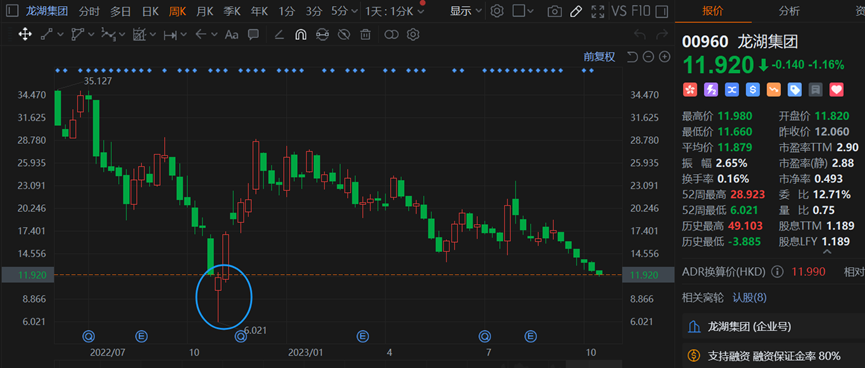Screen dimensions: 865x368
Task: Click the VS compare button
Action: (619, 10)
